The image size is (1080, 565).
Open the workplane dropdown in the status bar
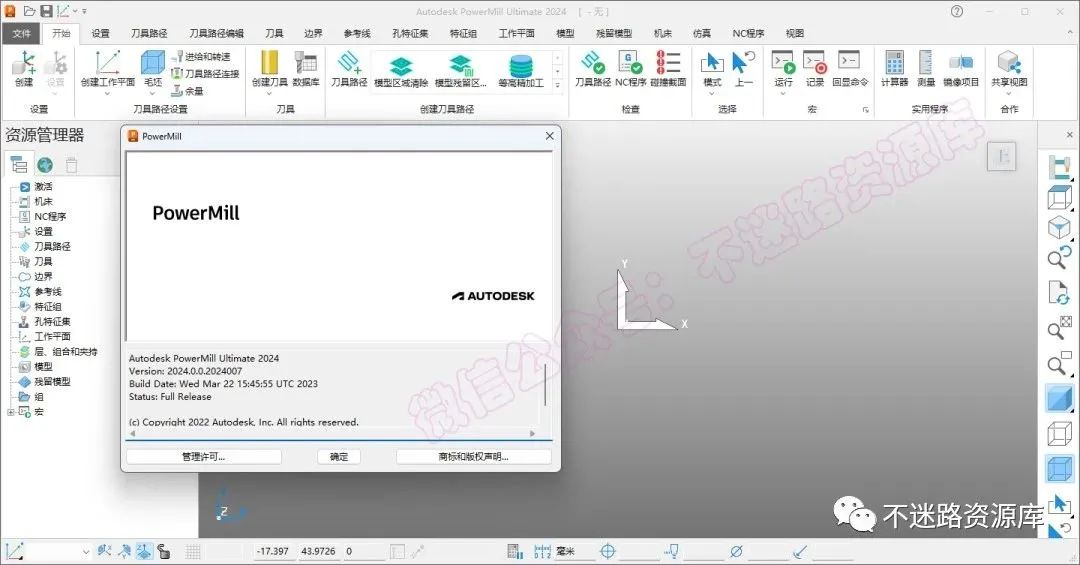pos(85,551)
